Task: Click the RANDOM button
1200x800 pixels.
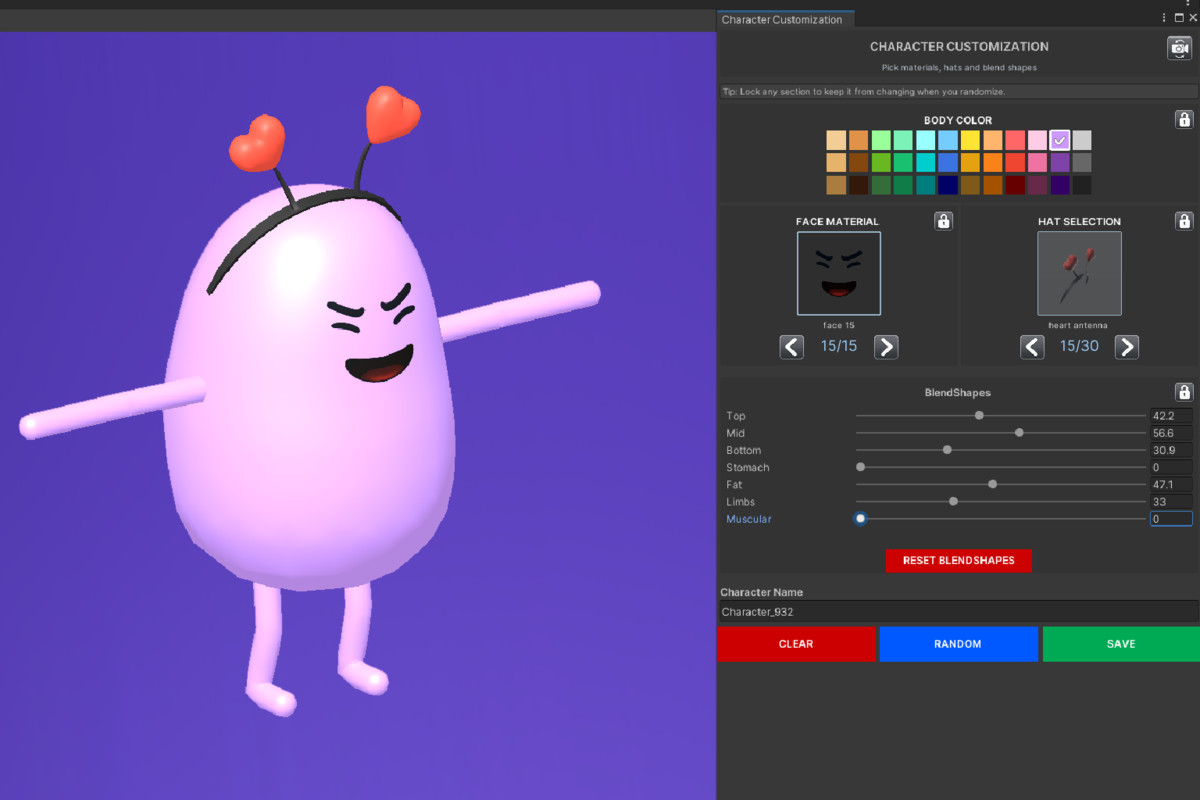Action: [x=958, y=644]
